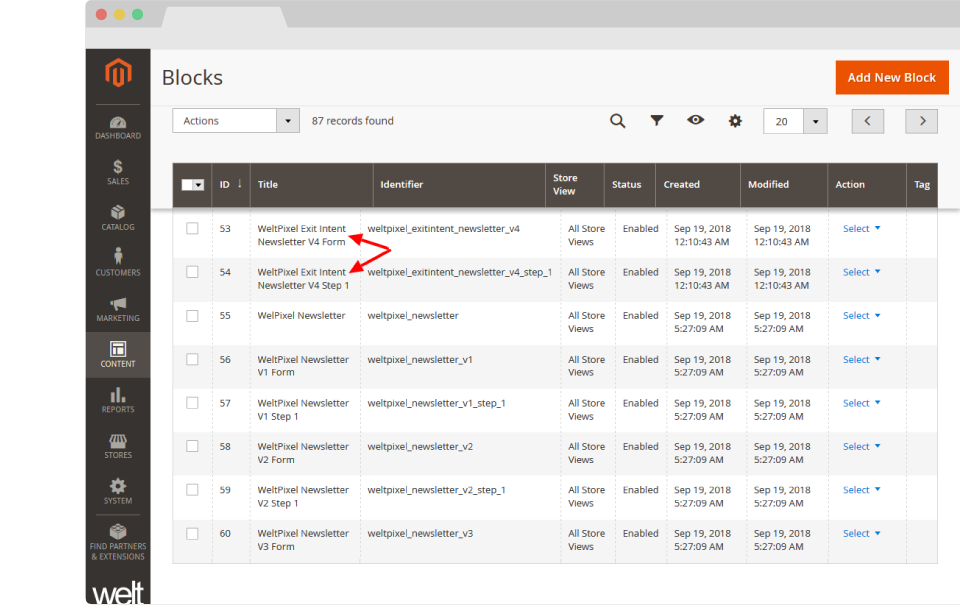This screenshot has height=612, width=960.
Task: Click the search magnifier icon
Action: [618, 121]
